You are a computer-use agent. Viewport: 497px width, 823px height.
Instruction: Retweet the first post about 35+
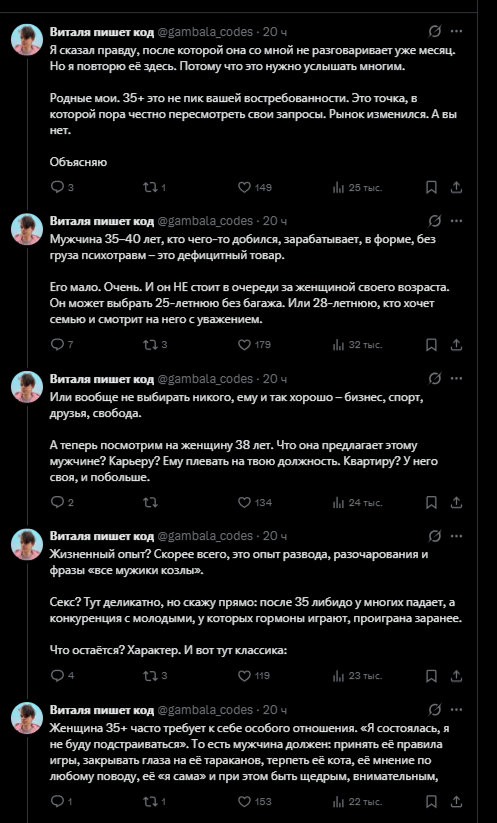click(x=154, y=187)
